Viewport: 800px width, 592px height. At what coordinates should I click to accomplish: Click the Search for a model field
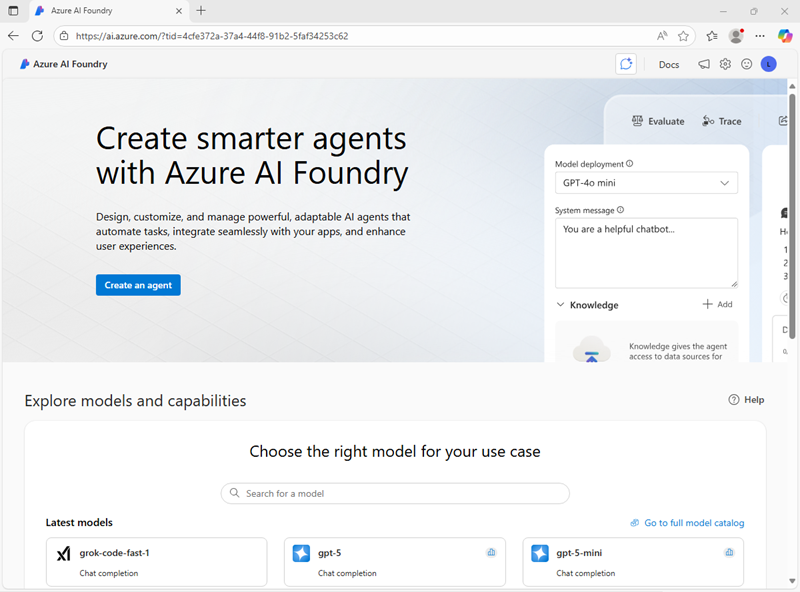pyautogui.click(x=395, y=493)
